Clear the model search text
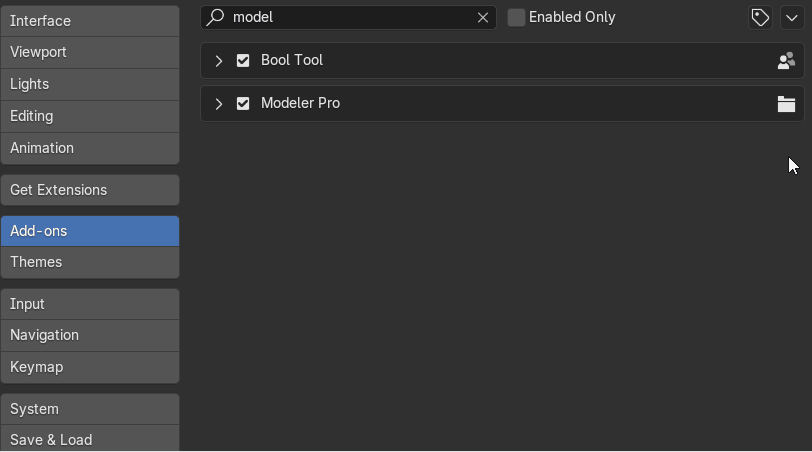 pos(483,18)
